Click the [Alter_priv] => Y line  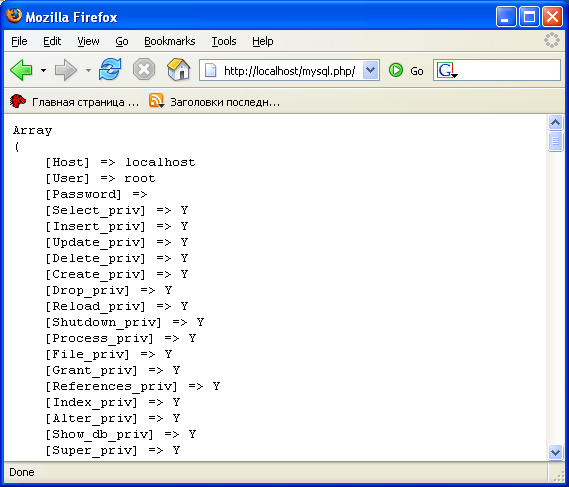click(112, 418)
